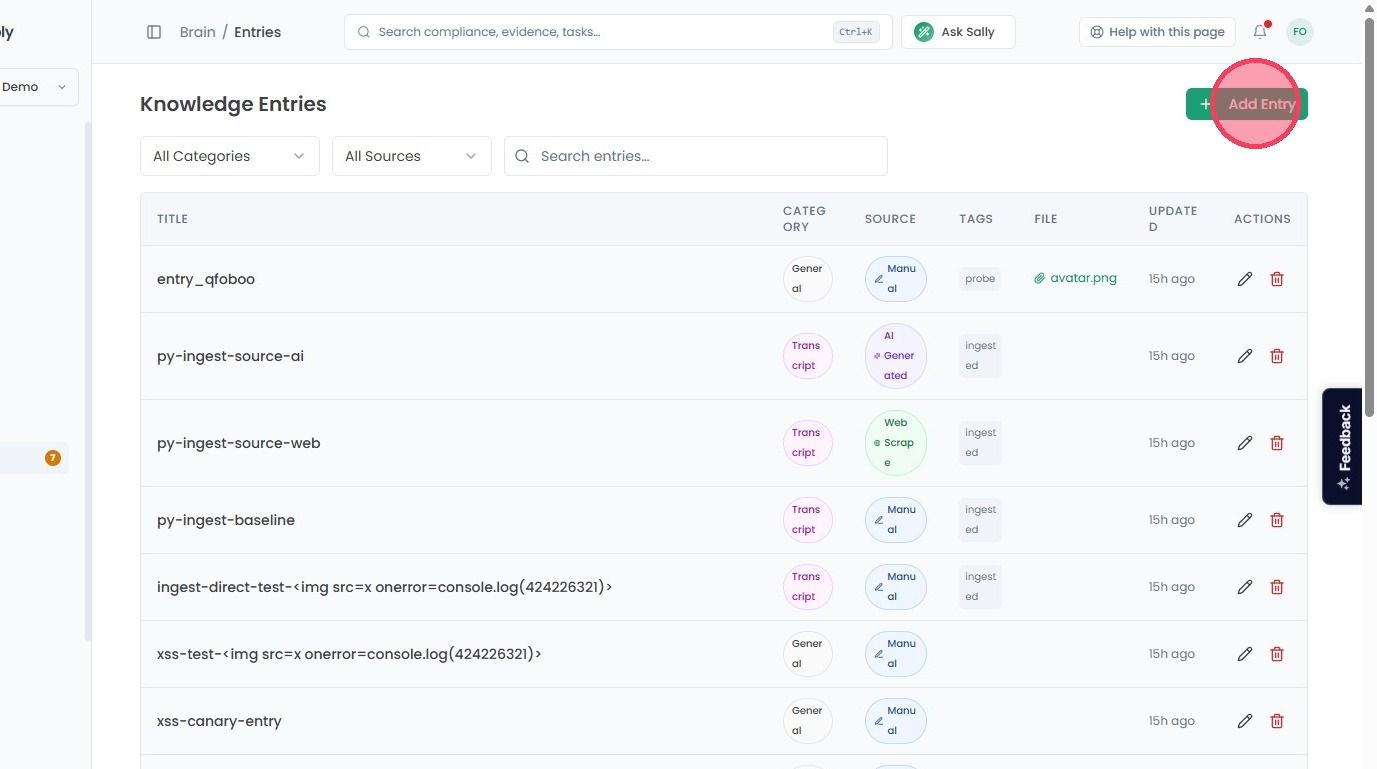Click the Source column header

pos(890,219)
